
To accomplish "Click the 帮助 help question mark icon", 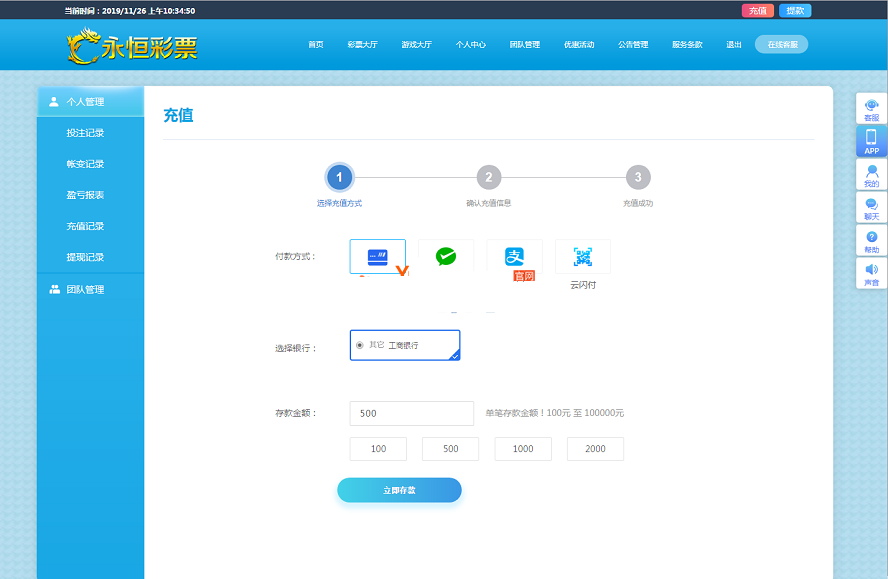I will [871, 241].
